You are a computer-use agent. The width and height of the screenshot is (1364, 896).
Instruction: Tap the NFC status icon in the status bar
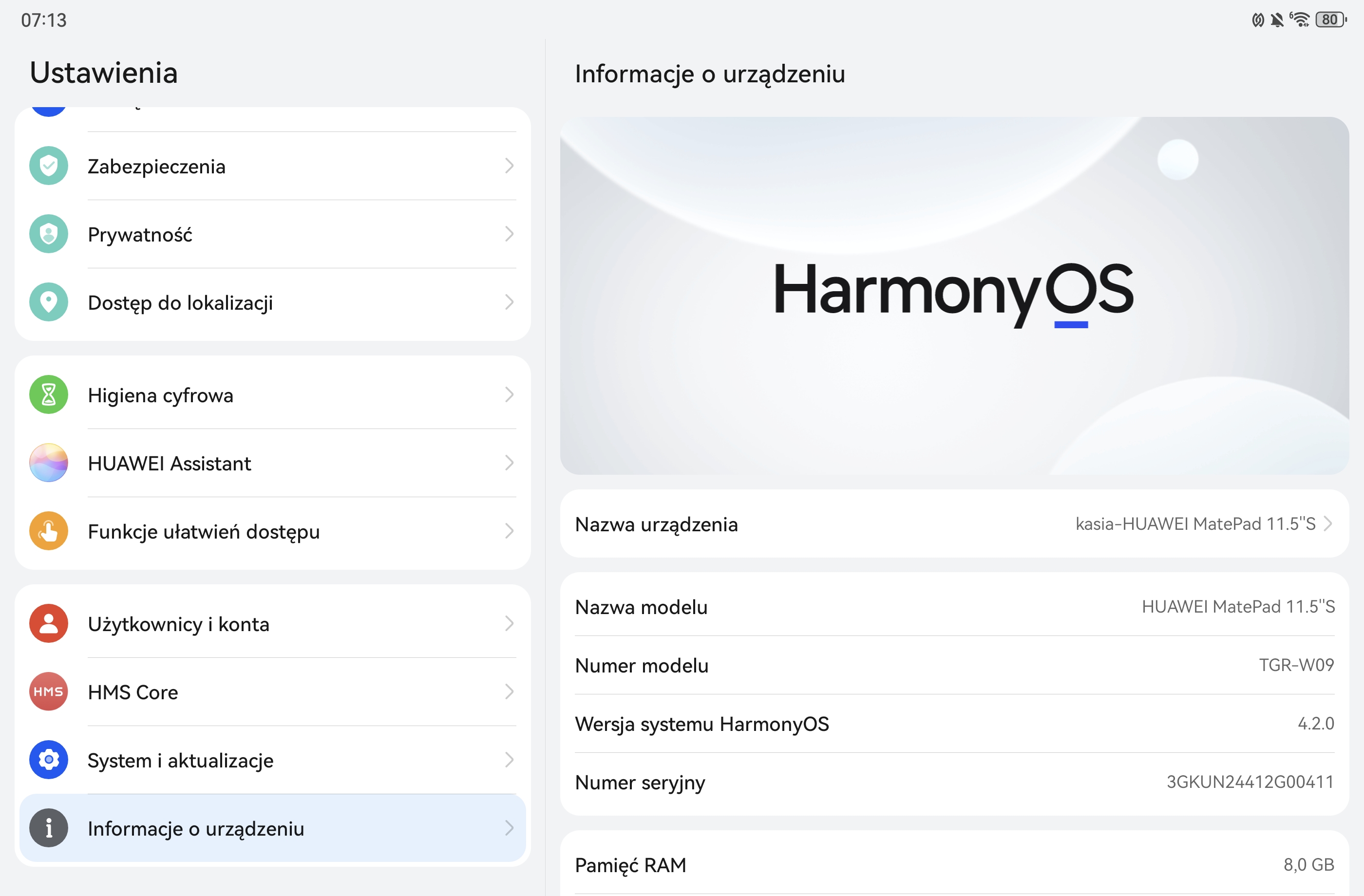(x=1258, y=20)
